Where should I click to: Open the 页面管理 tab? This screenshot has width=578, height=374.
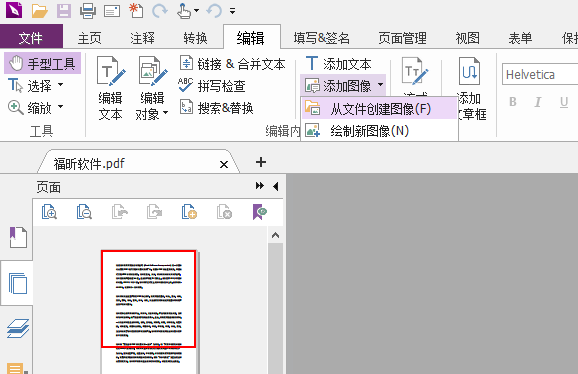pyautogui.click(x=403, y=38)
